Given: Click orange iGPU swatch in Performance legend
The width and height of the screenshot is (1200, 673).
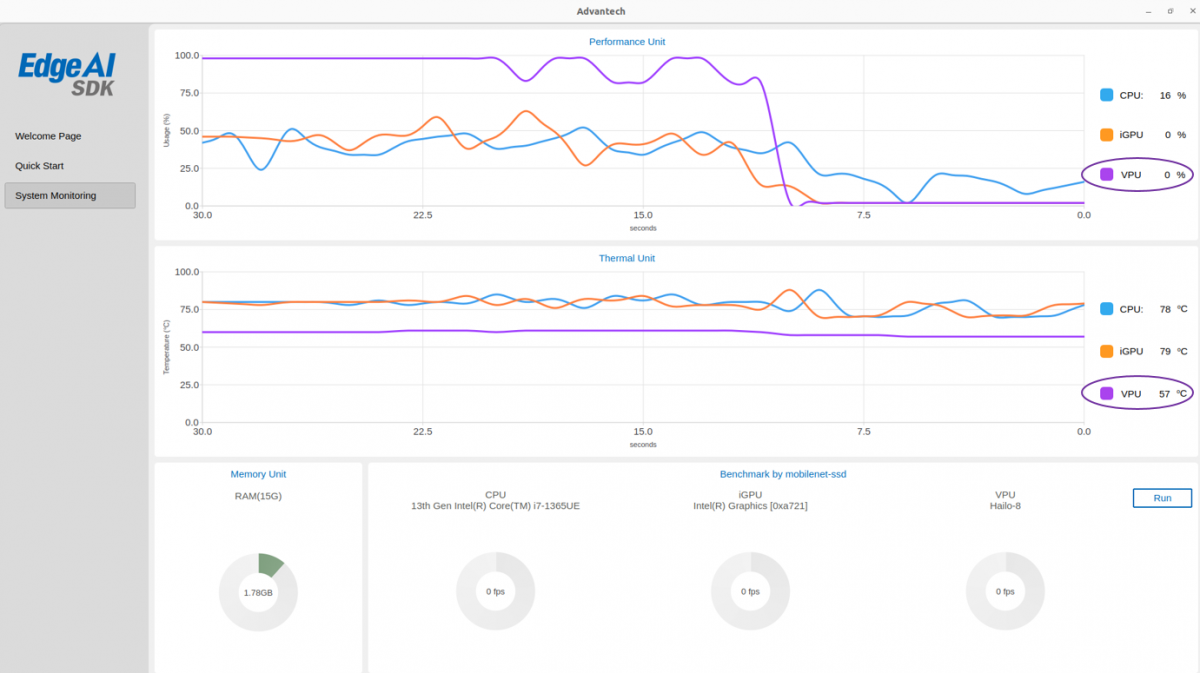Looking at the screenshot, I should (1107, 135).
